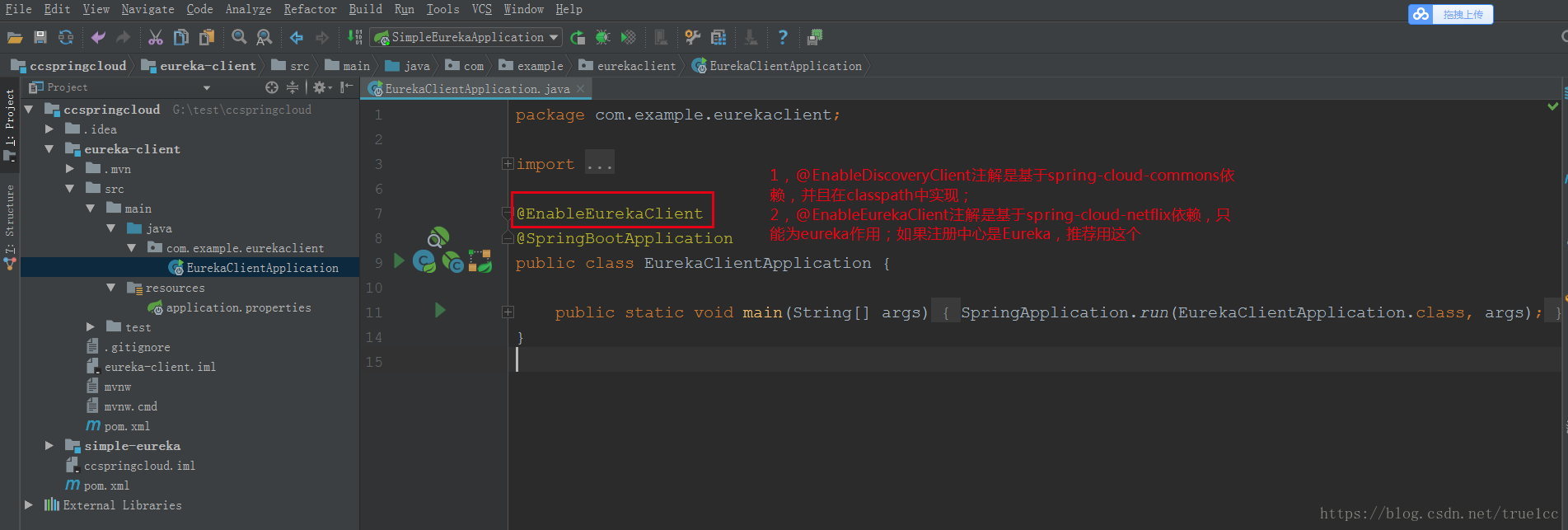
Task: Click the Cut scissors icon
Action: point(156,37)
